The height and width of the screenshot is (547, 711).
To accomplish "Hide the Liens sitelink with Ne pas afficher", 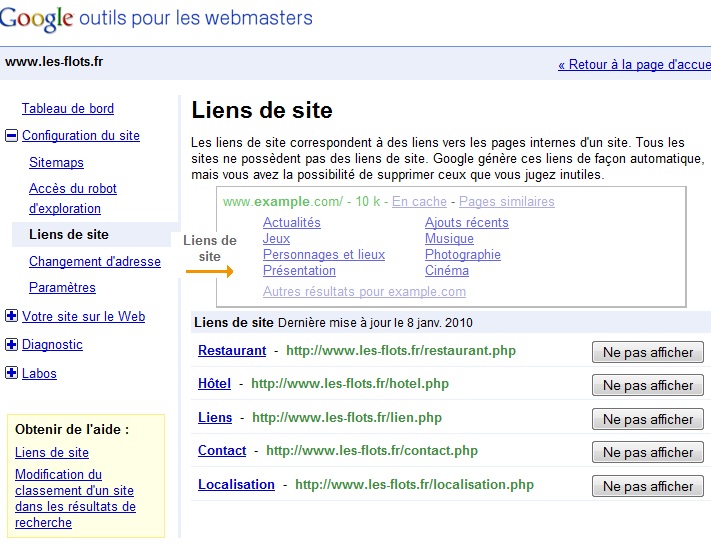I will [x=648, y=420].
